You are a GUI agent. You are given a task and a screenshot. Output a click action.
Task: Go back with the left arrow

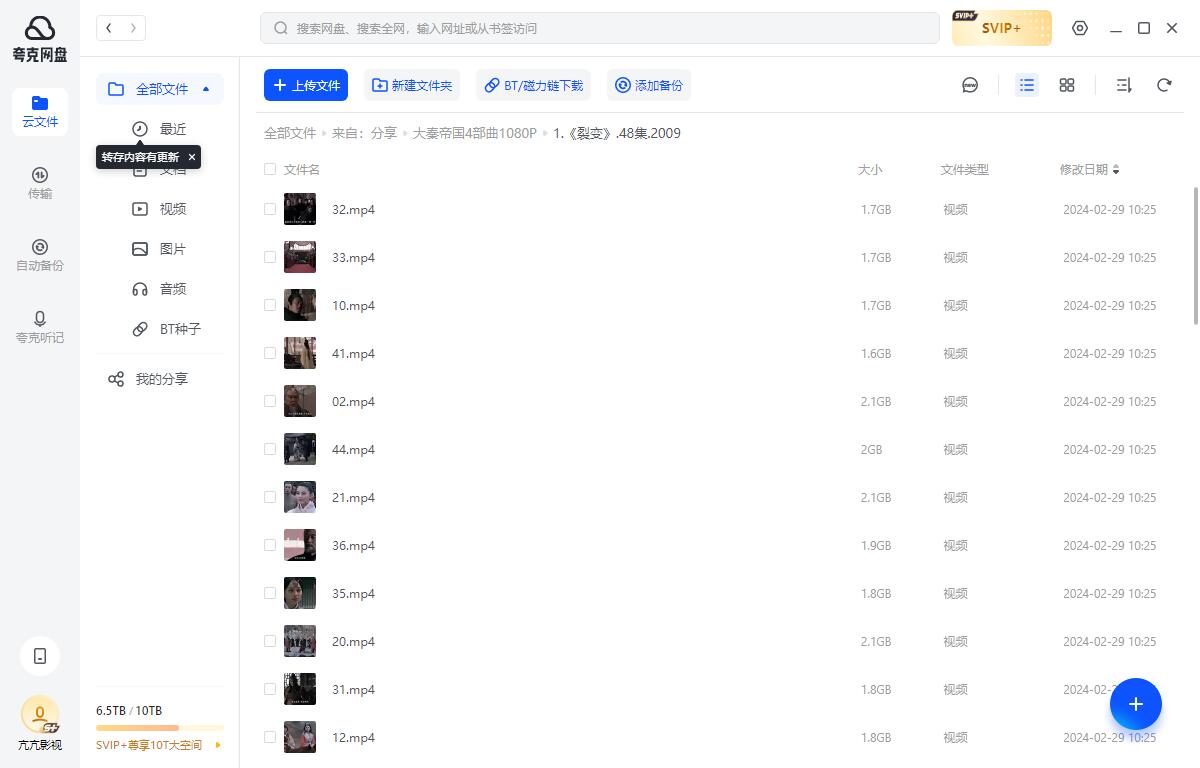coord(109,28)
